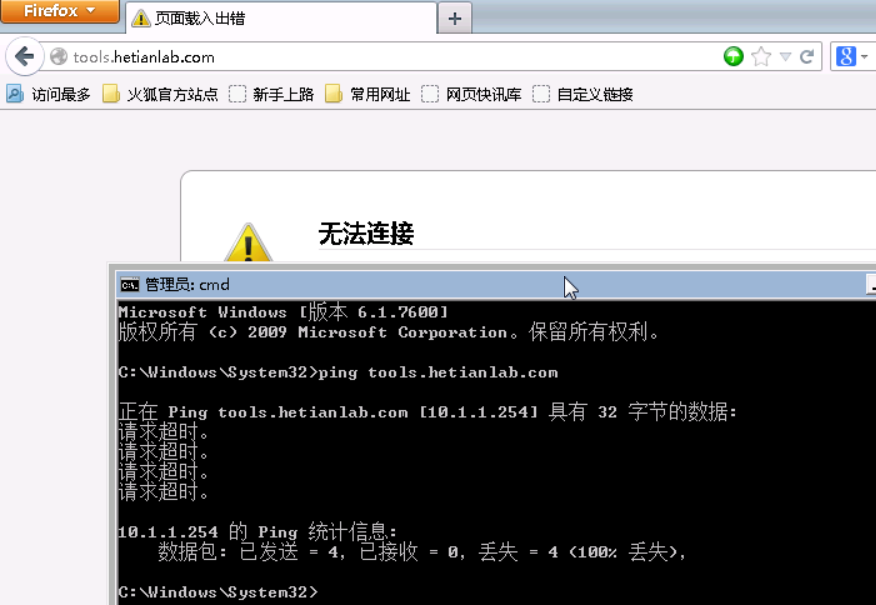Open the 新手上路 bookmark
876x605 pixels.
(x=272, y=94)
